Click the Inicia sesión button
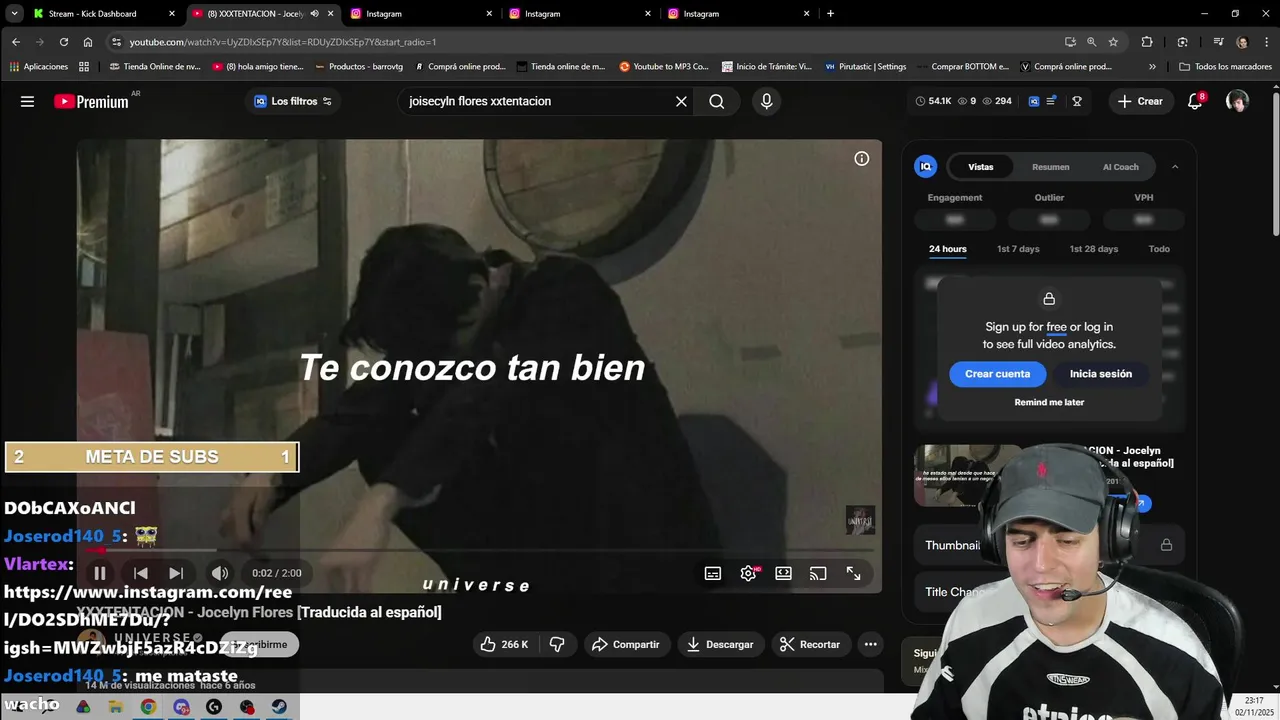 1101,374
